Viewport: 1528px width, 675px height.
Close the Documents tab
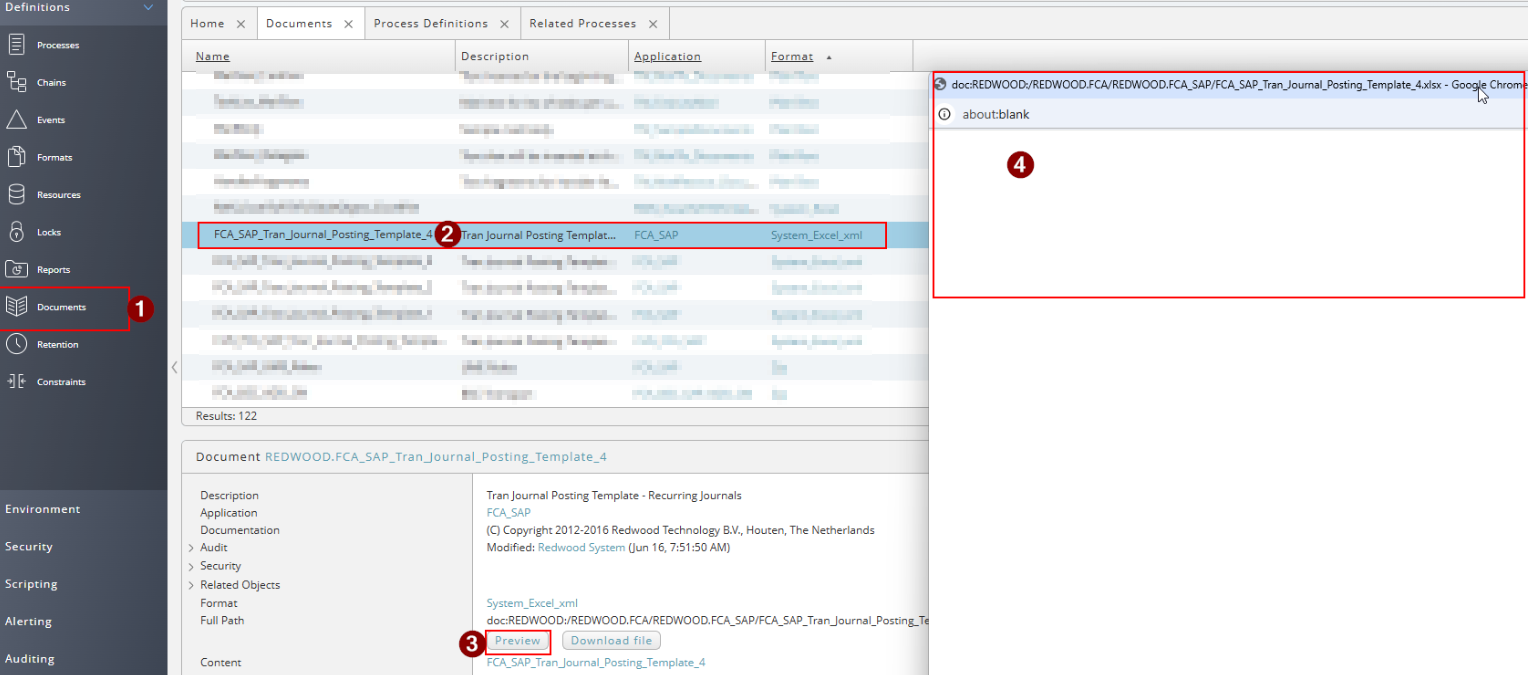pyautogui.click(x=348, y=24)
